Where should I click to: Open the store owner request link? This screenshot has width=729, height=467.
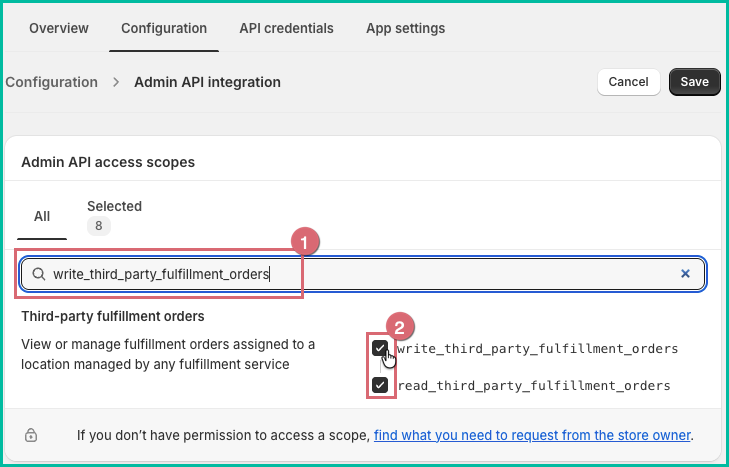tap(532, 435)
